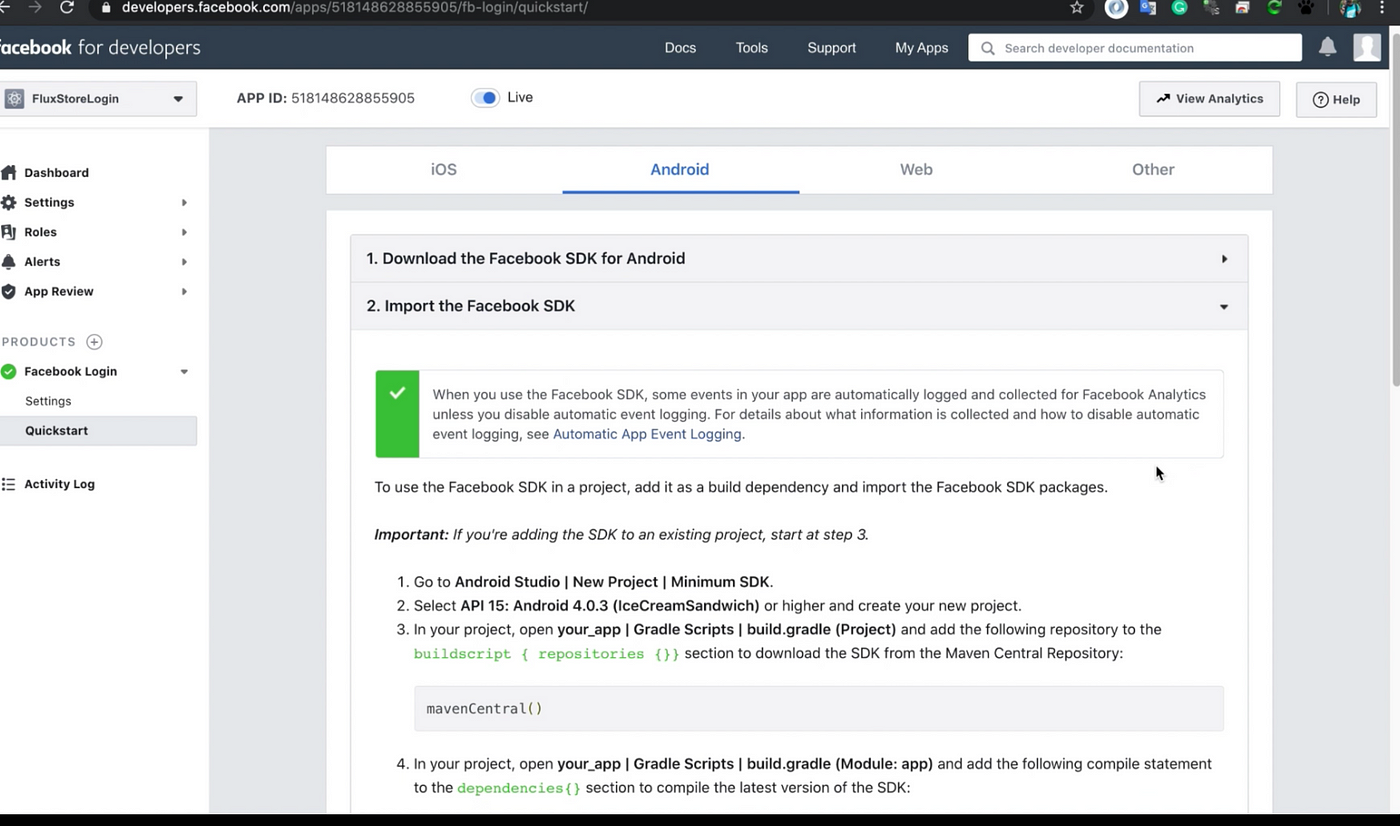The image size is (1400, 826).
Task: Click the search magnifier icon
Action: coord(988,48)
